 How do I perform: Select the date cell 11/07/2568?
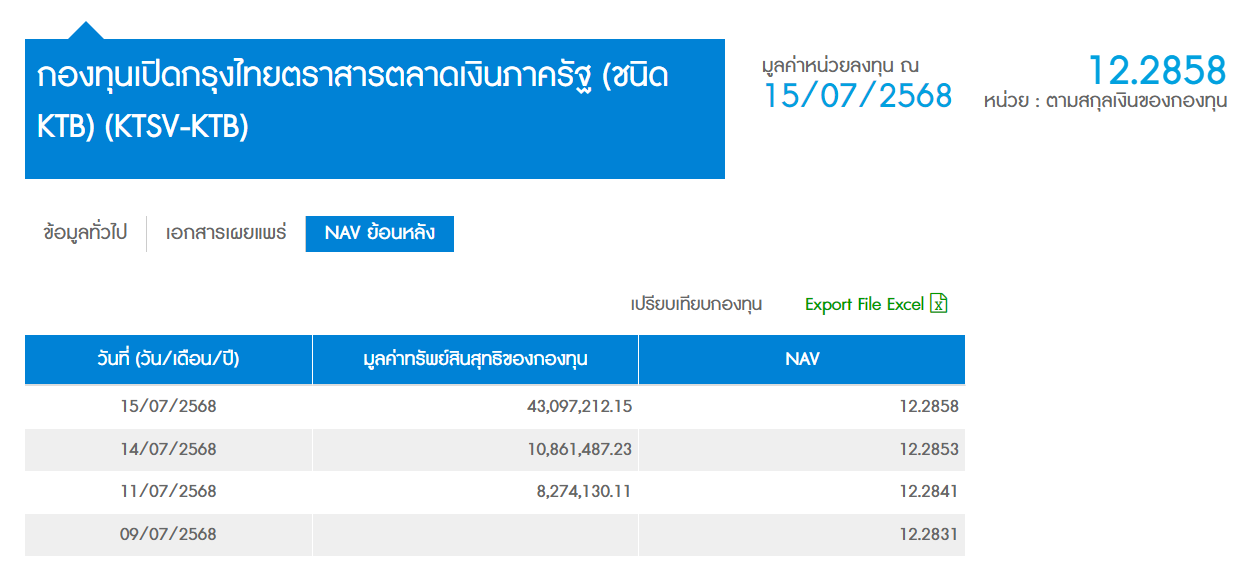click(x=168, y=492)
